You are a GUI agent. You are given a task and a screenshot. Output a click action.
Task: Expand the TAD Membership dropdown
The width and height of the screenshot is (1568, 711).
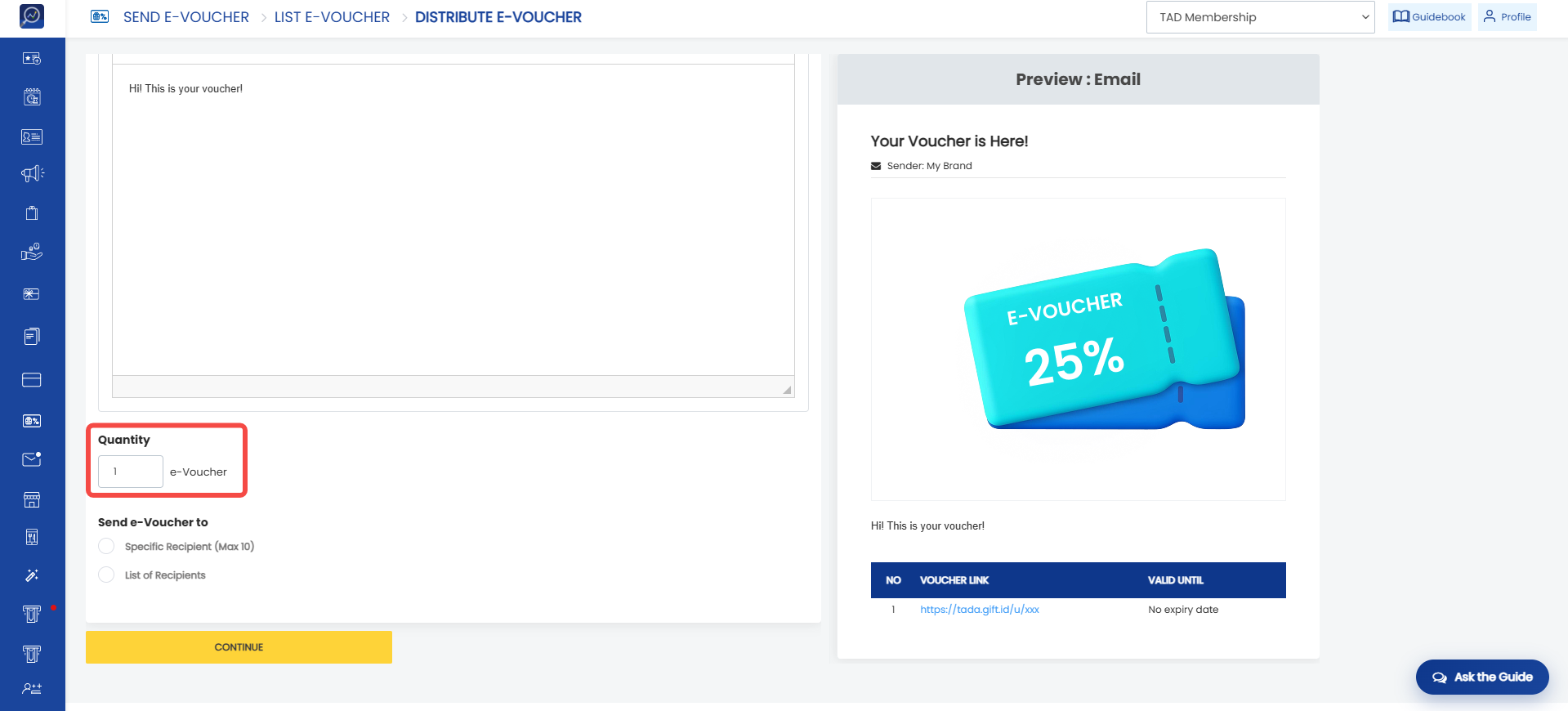(x=1261, y=17)
